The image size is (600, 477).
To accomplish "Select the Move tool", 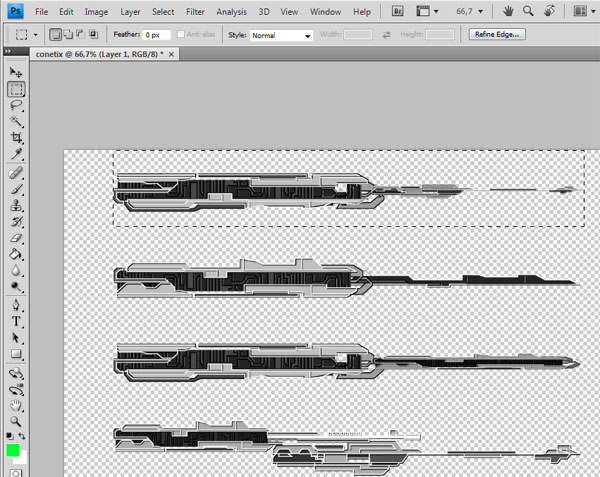I will point(16,72).
